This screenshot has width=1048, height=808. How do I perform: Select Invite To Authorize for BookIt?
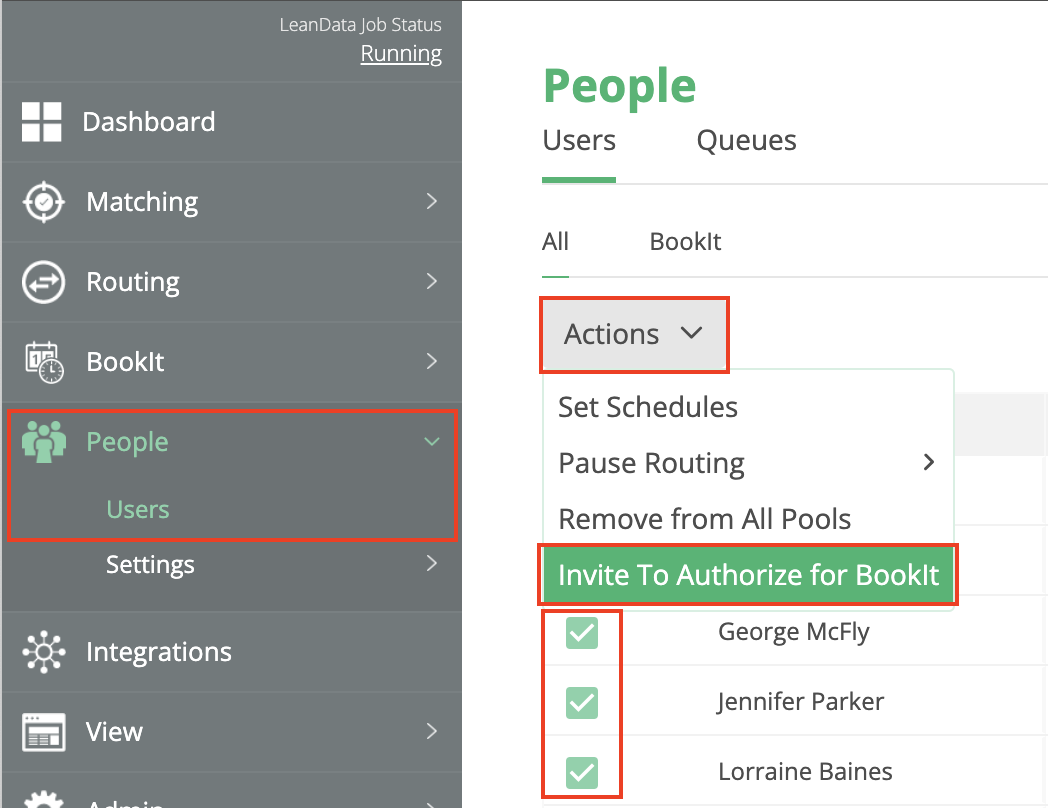click(748, 575)
